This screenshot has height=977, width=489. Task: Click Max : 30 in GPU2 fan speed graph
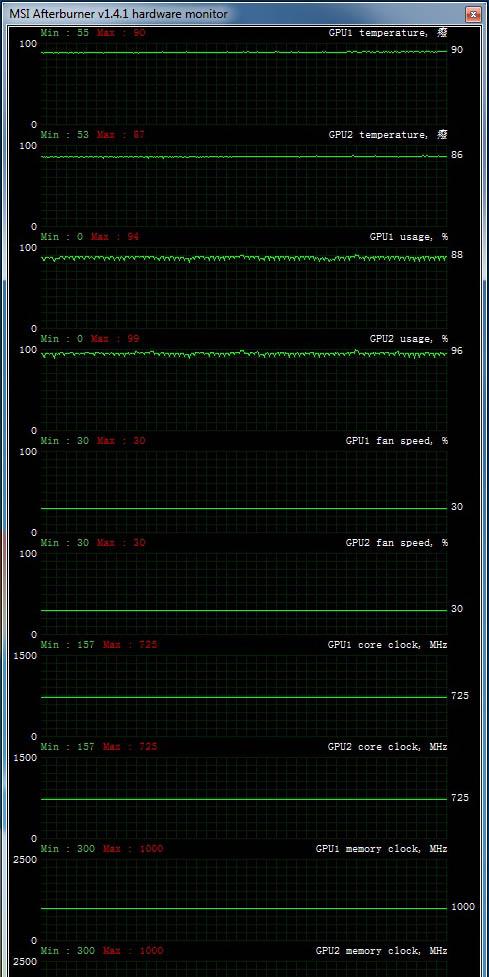click(121, 543)
